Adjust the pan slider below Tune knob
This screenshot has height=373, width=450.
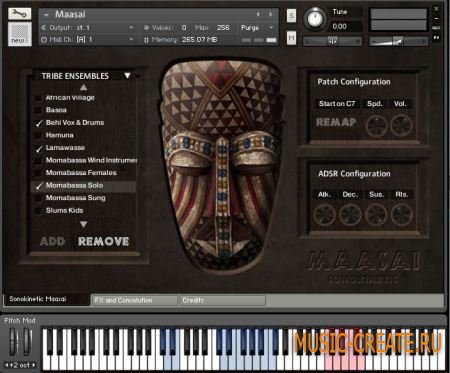pyautogui.click(x=332, y=41)
